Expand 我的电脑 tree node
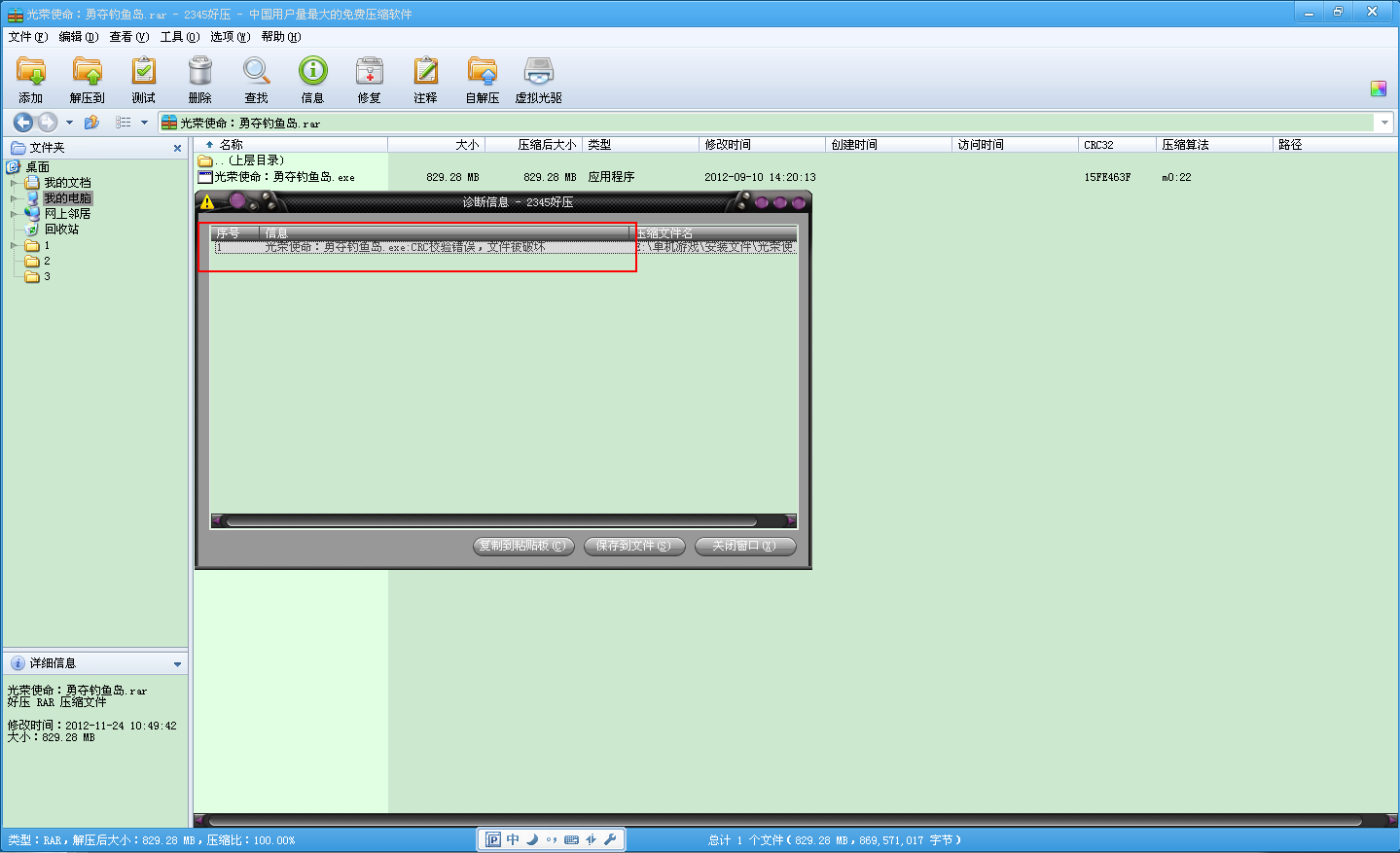The image size is (1400, 853). coord(14,198)
